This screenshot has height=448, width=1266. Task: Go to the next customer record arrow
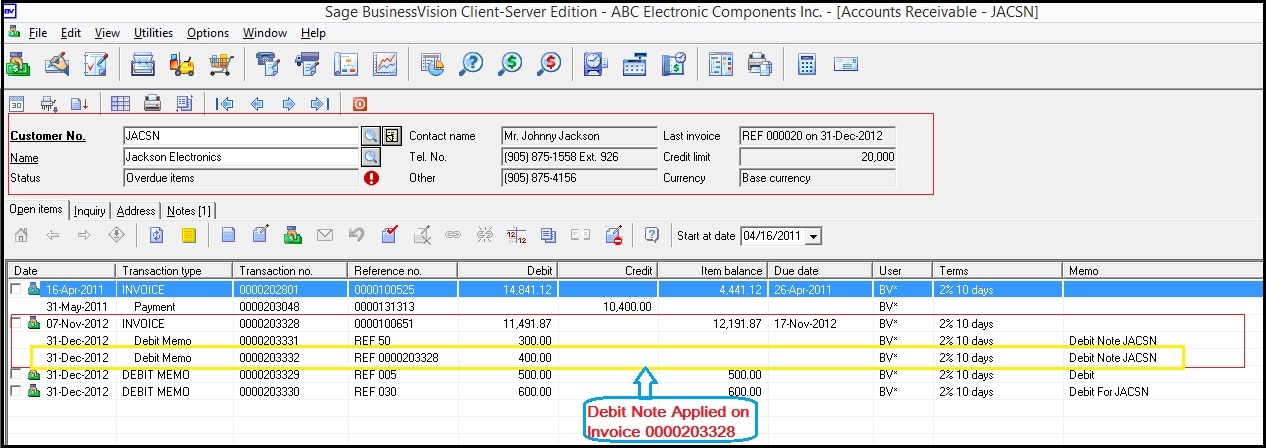pyautogui.click(x=288, y=103)
